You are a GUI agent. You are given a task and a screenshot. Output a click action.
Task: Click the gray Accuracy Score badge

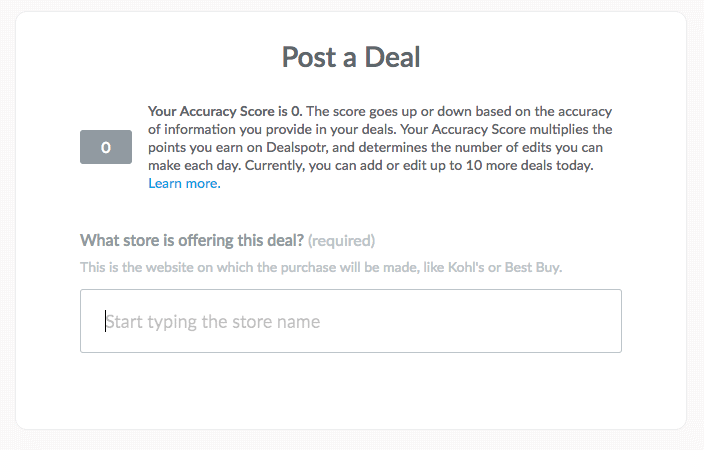106,147
